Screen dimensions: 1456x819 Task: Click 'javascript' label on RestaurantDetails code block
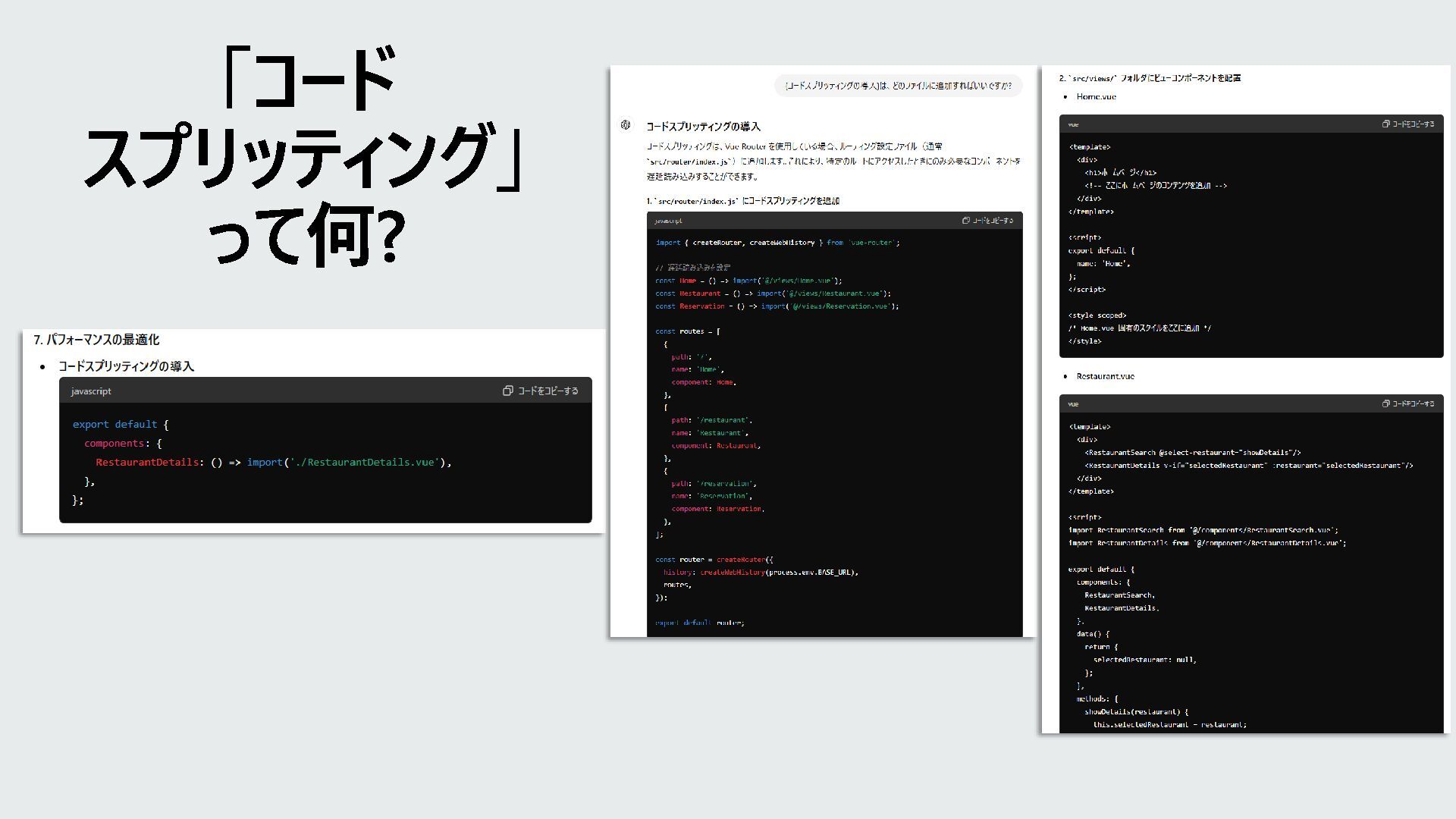[91, 391]
